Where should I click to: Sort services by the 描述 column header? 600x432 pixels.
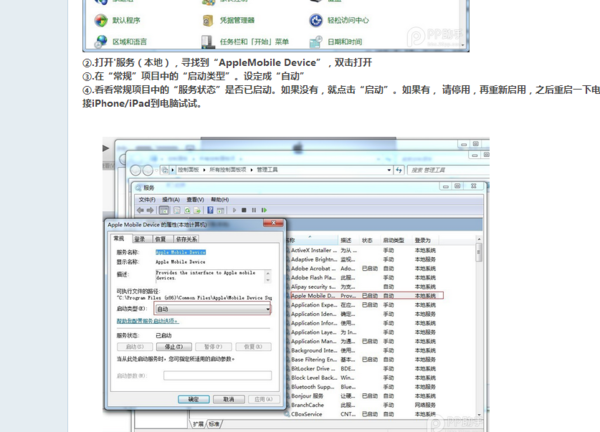pos(346,240)
